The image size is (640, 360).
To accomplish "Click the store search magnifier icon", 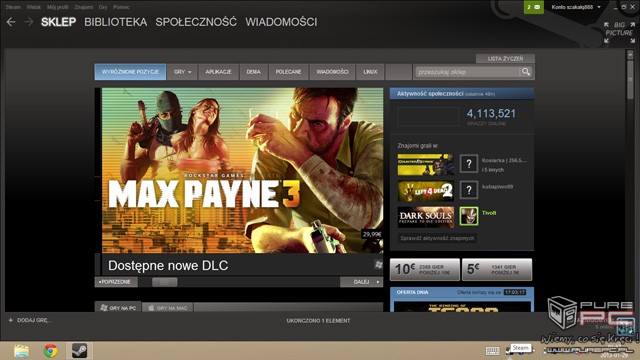I will coord(526,72).
